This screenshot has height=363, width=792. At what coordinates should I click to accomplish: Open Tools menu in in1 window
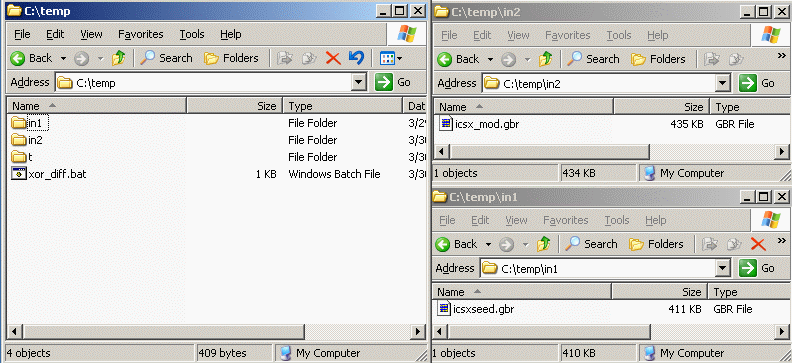pos(617,221)
